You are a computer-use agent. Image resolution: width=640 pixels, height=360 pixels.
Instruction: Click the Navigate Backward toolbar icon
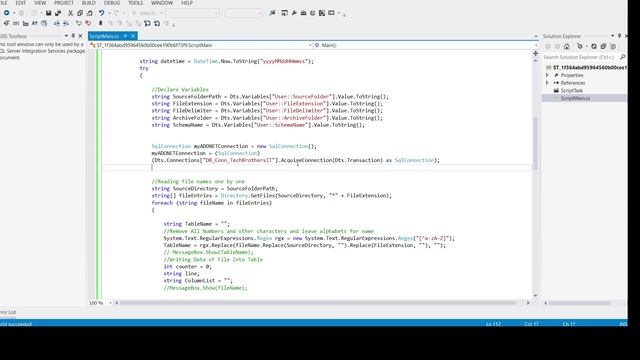7,13
